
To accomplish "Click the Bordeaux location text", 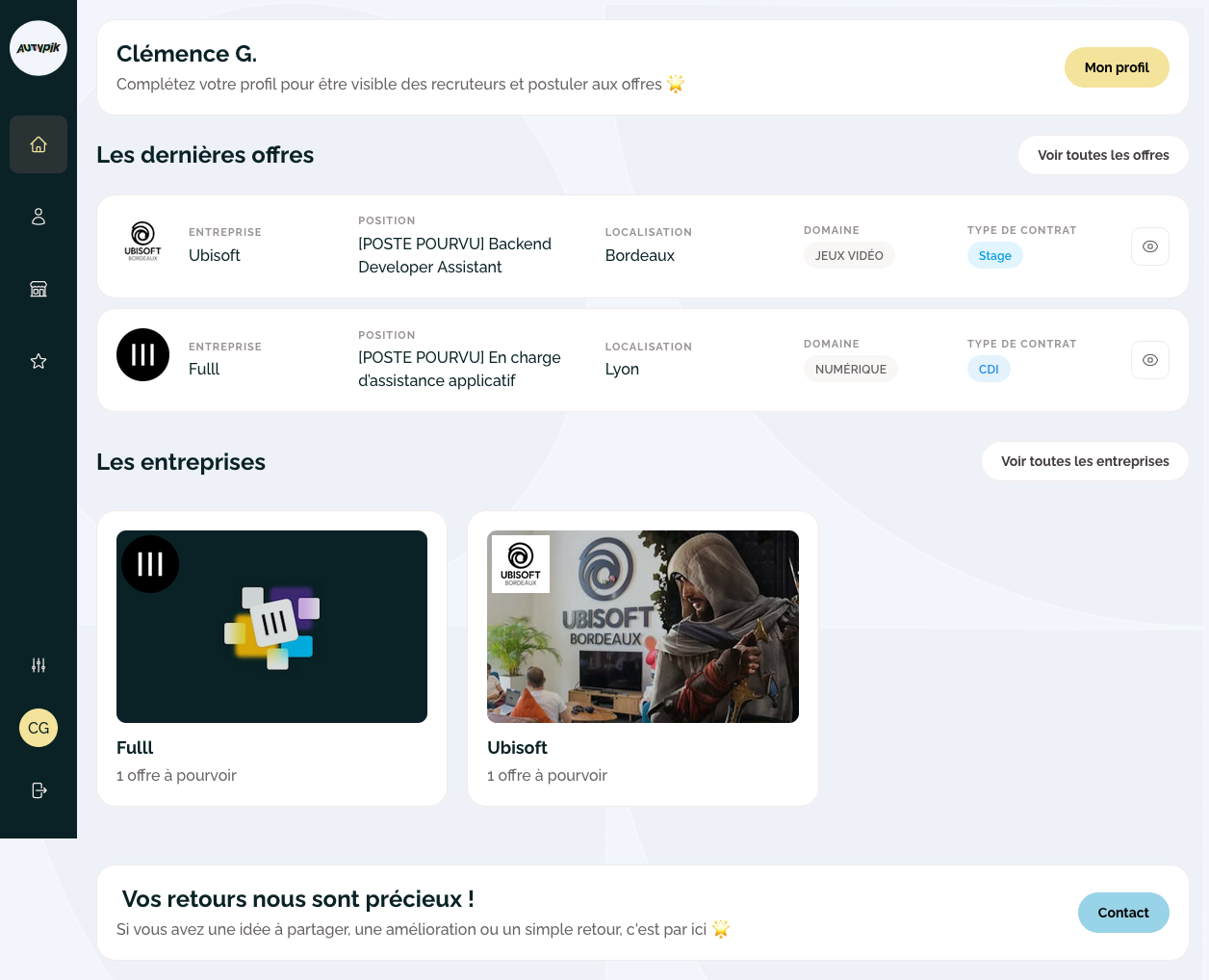I will click(x=640, y=255).
